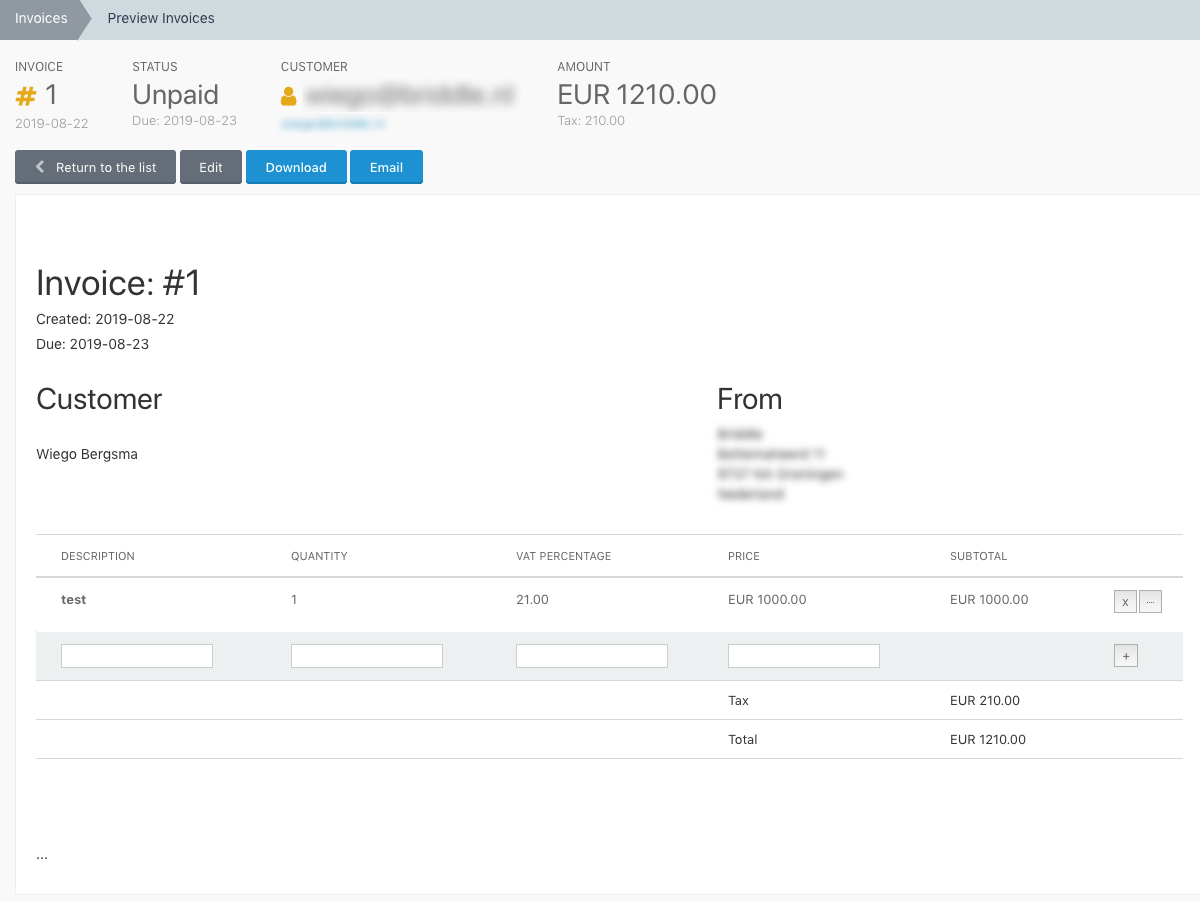The height and width of the screenshot is (902, 1200).
Task: Click the Download button
Action: tap(296, 167)
